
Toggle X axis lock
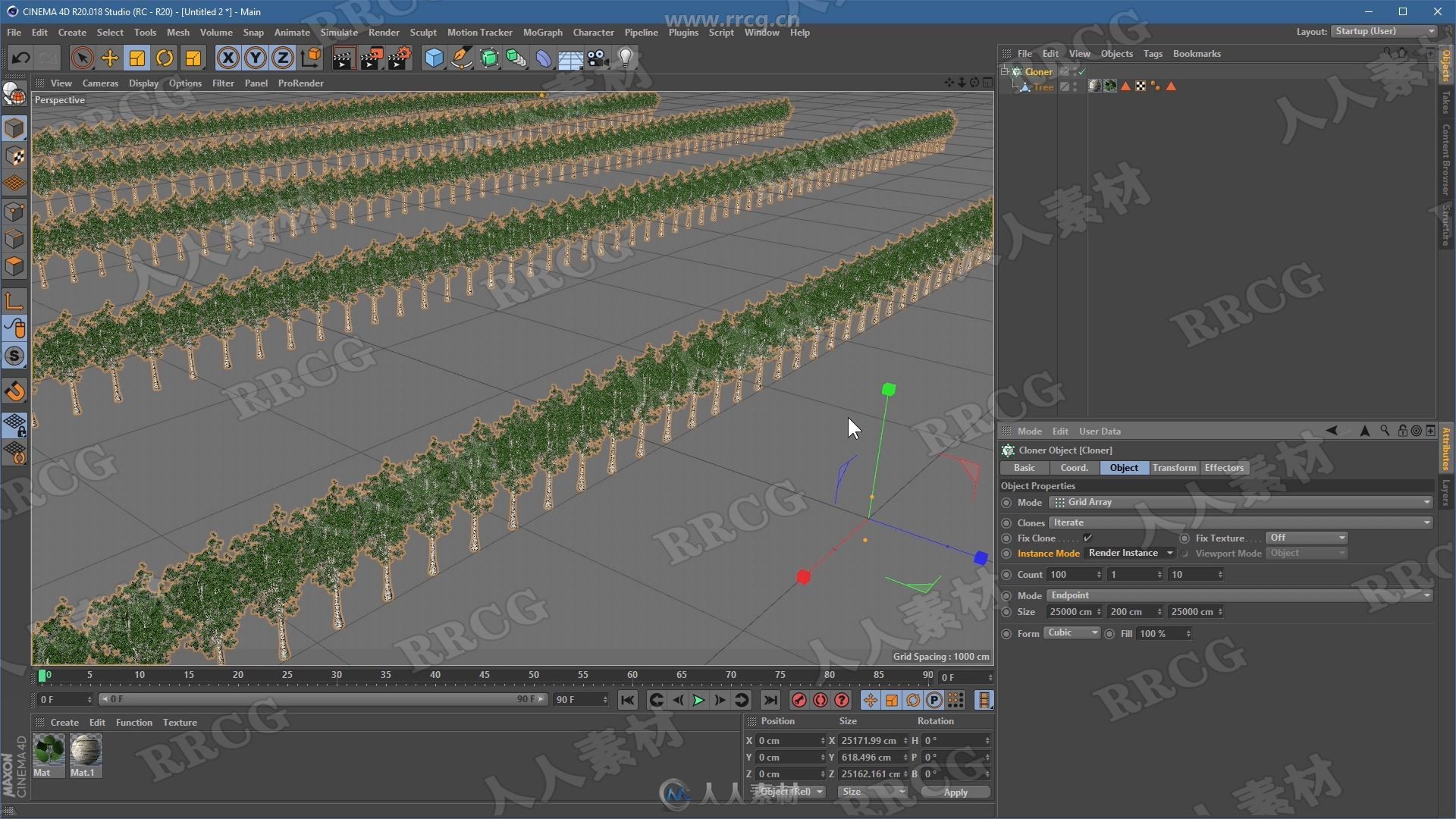point(227,58)
